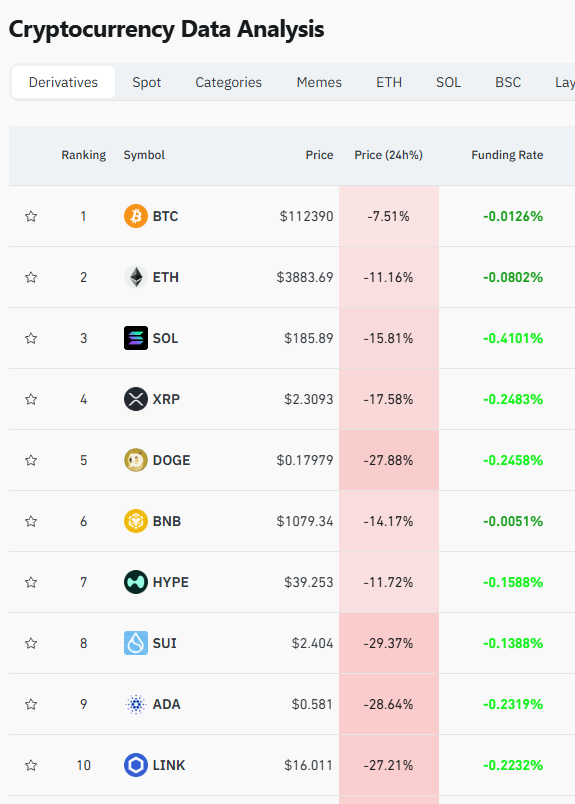Viewport: 575px width, 804px height.
Task: Click ETH price $3883.69
Action: pos(305,277)
